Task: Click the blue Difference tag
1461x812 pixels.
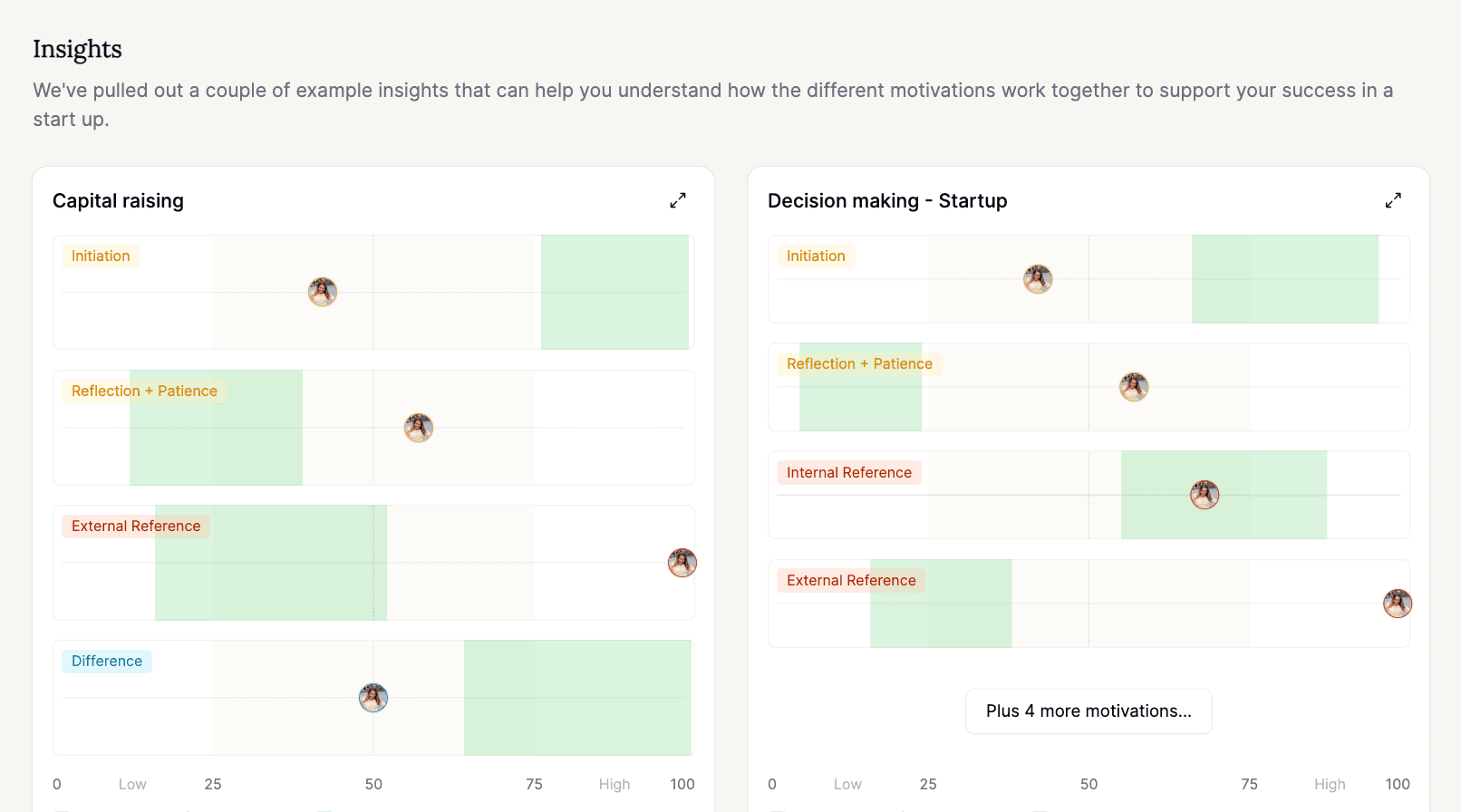Action: pos(107,662)
